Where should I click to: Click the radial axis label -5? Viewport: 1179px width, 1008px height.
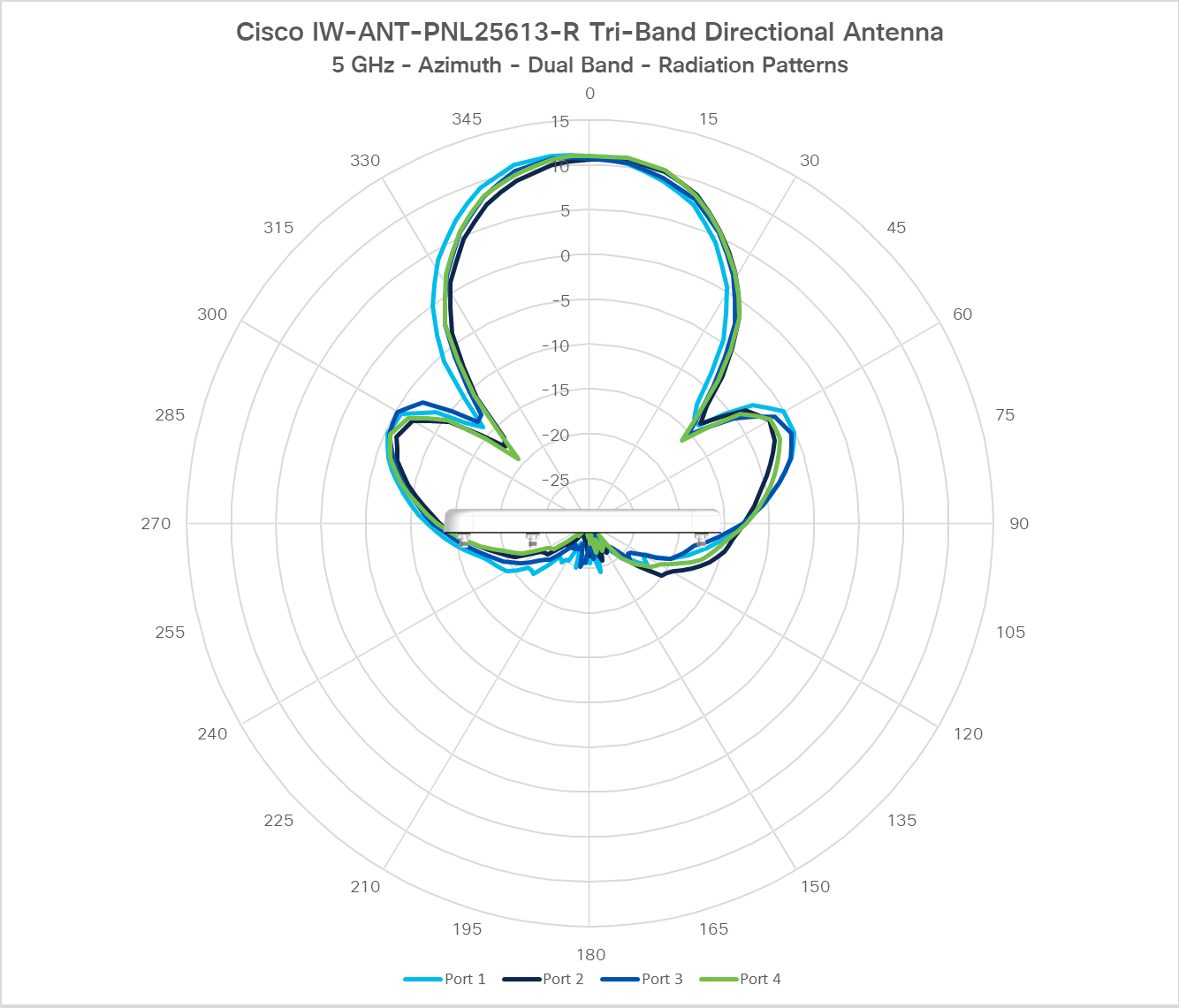point(561,301)
